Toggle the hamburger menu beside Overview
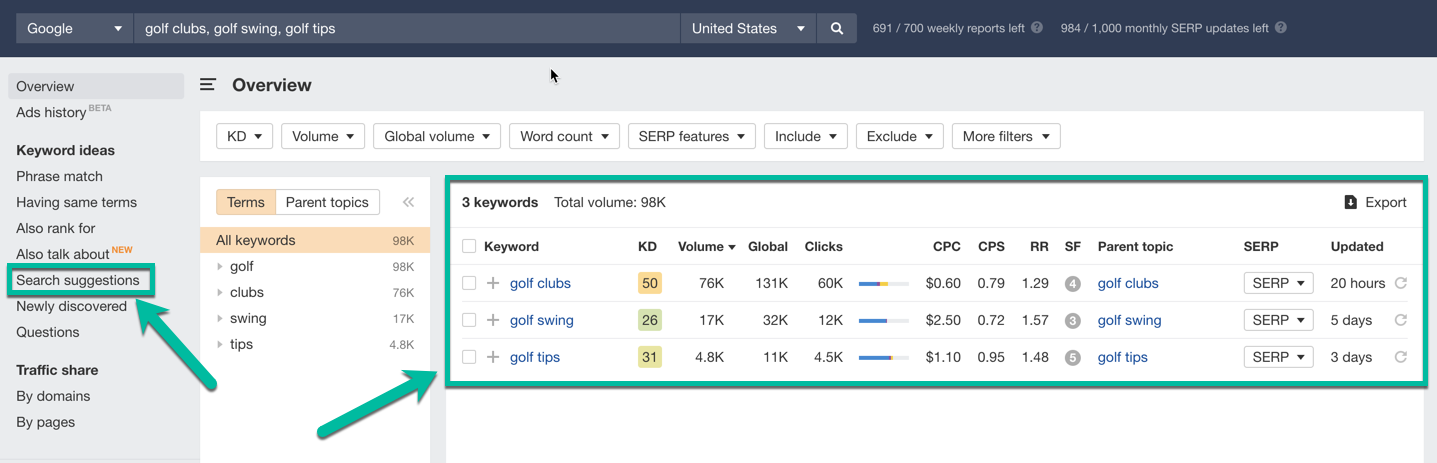1437x463 pixels. coord(208,85)
